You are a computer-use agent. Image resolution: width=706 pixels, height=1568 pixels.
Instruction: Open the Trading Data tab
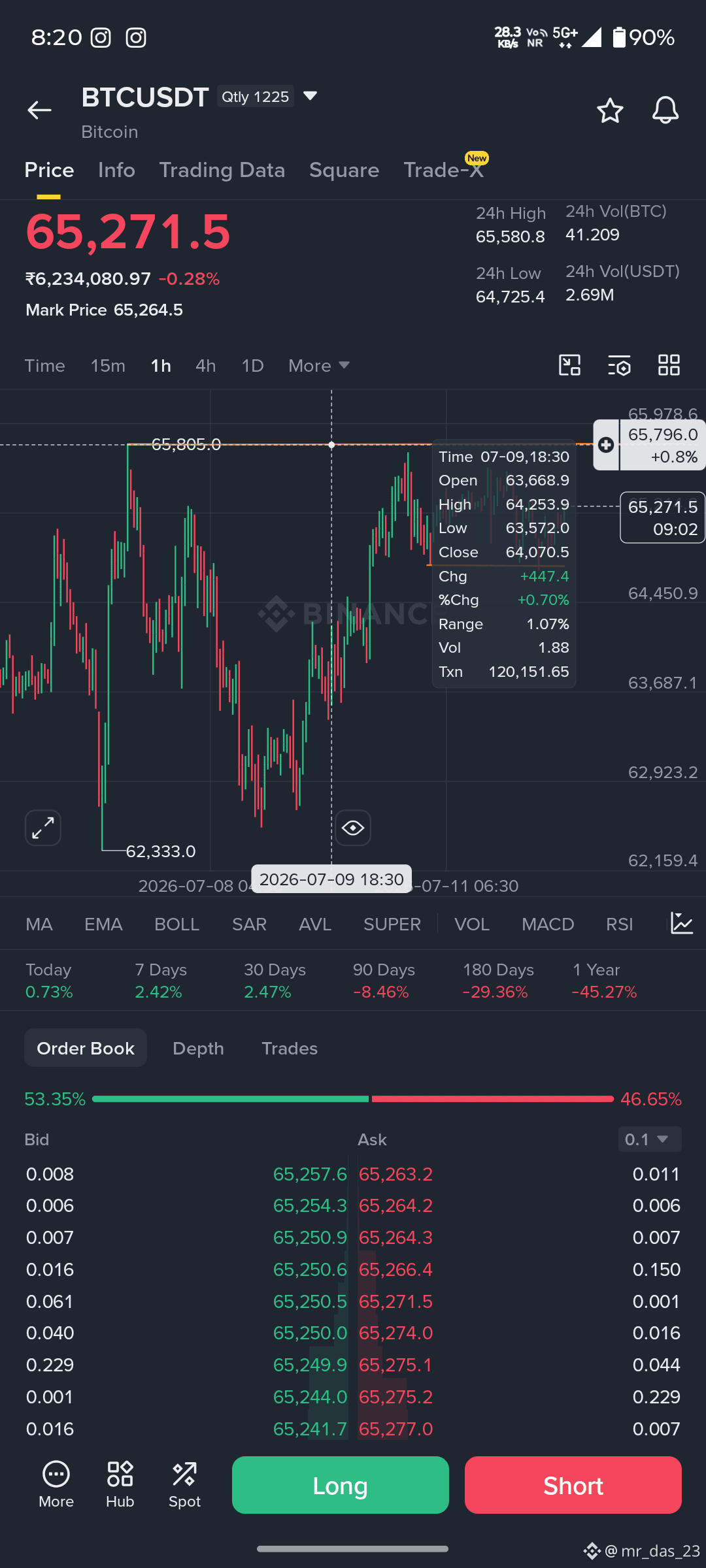click(x=222, y=170)
